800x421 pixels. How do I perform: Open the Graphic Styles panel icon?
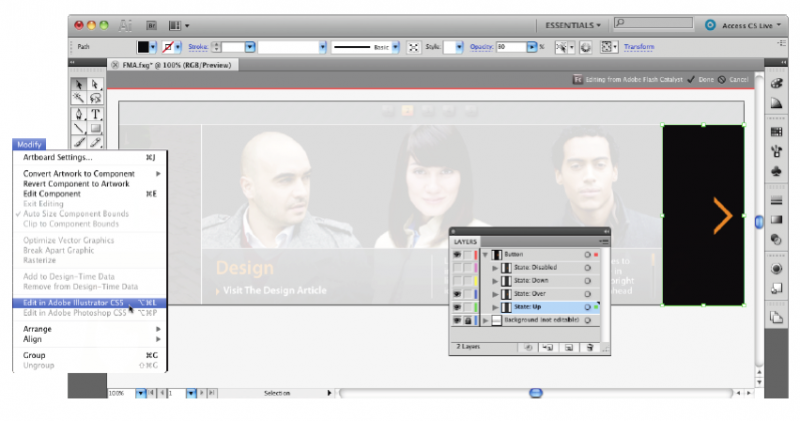(x=777, y=288)
